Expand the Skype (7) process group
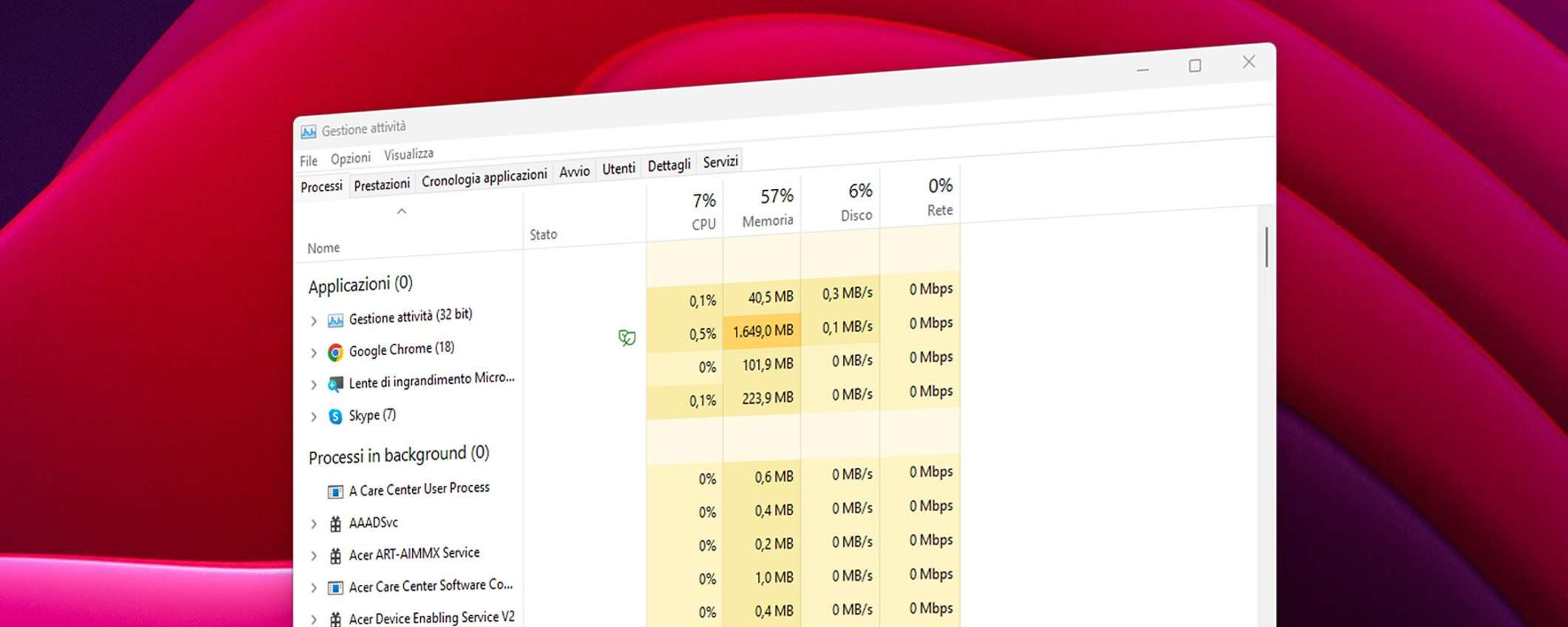This screenshot has width=1568, height=627. point(314,417)
